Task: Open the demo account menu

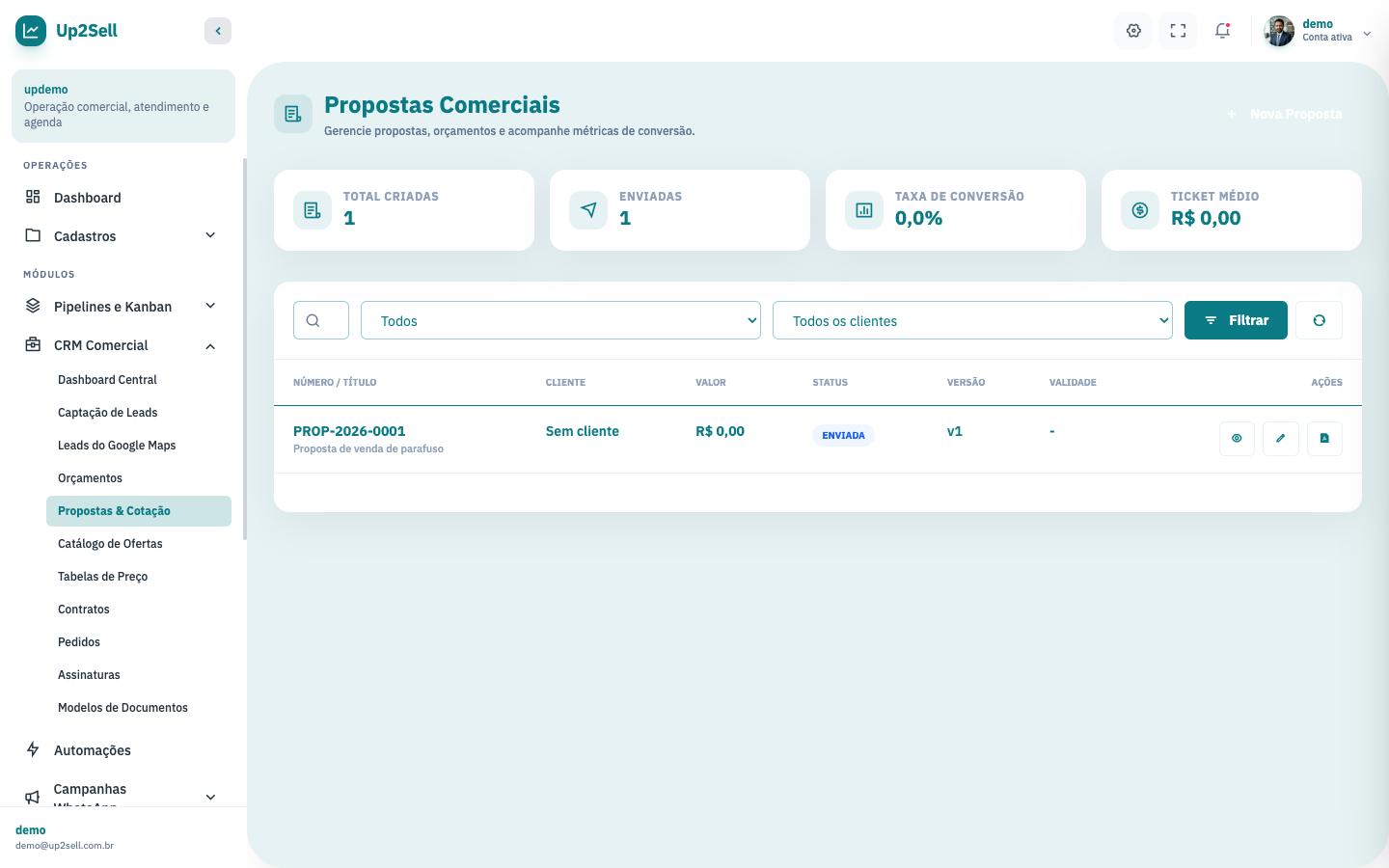Action: (x=1318, y=31)
